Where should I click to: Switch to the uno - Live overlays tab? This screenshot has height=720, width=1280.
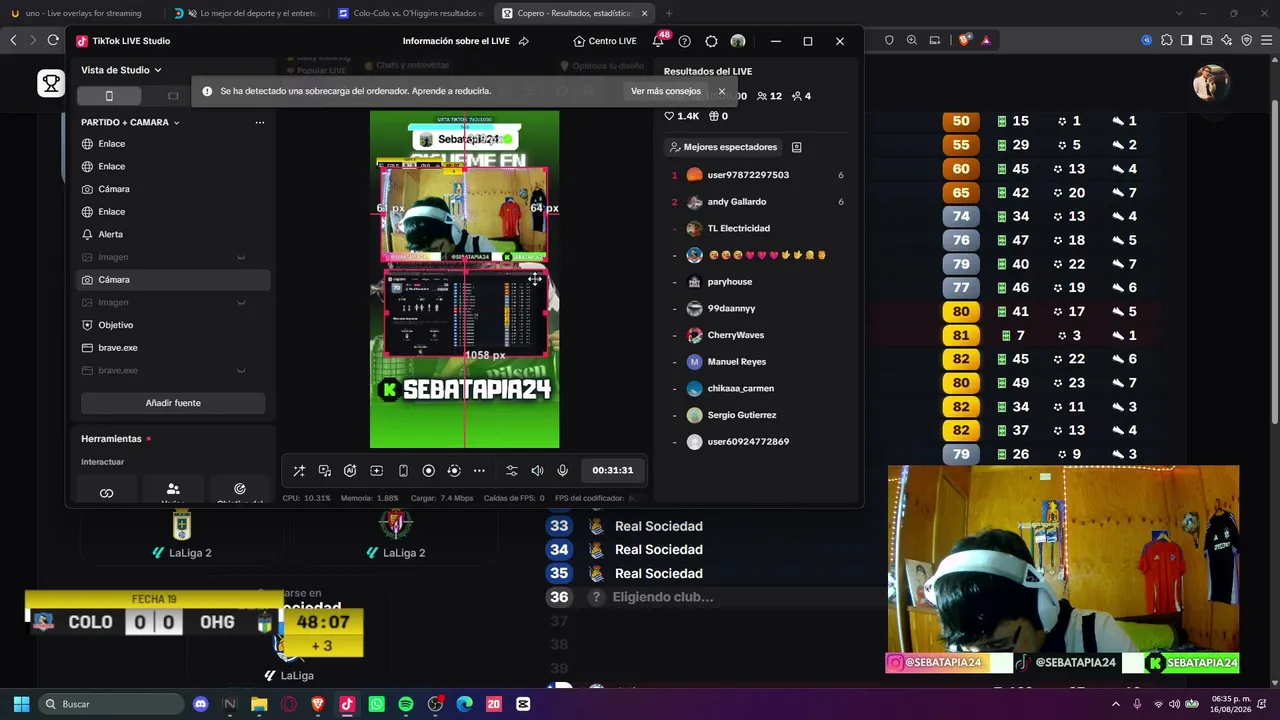tap(82, 13)
